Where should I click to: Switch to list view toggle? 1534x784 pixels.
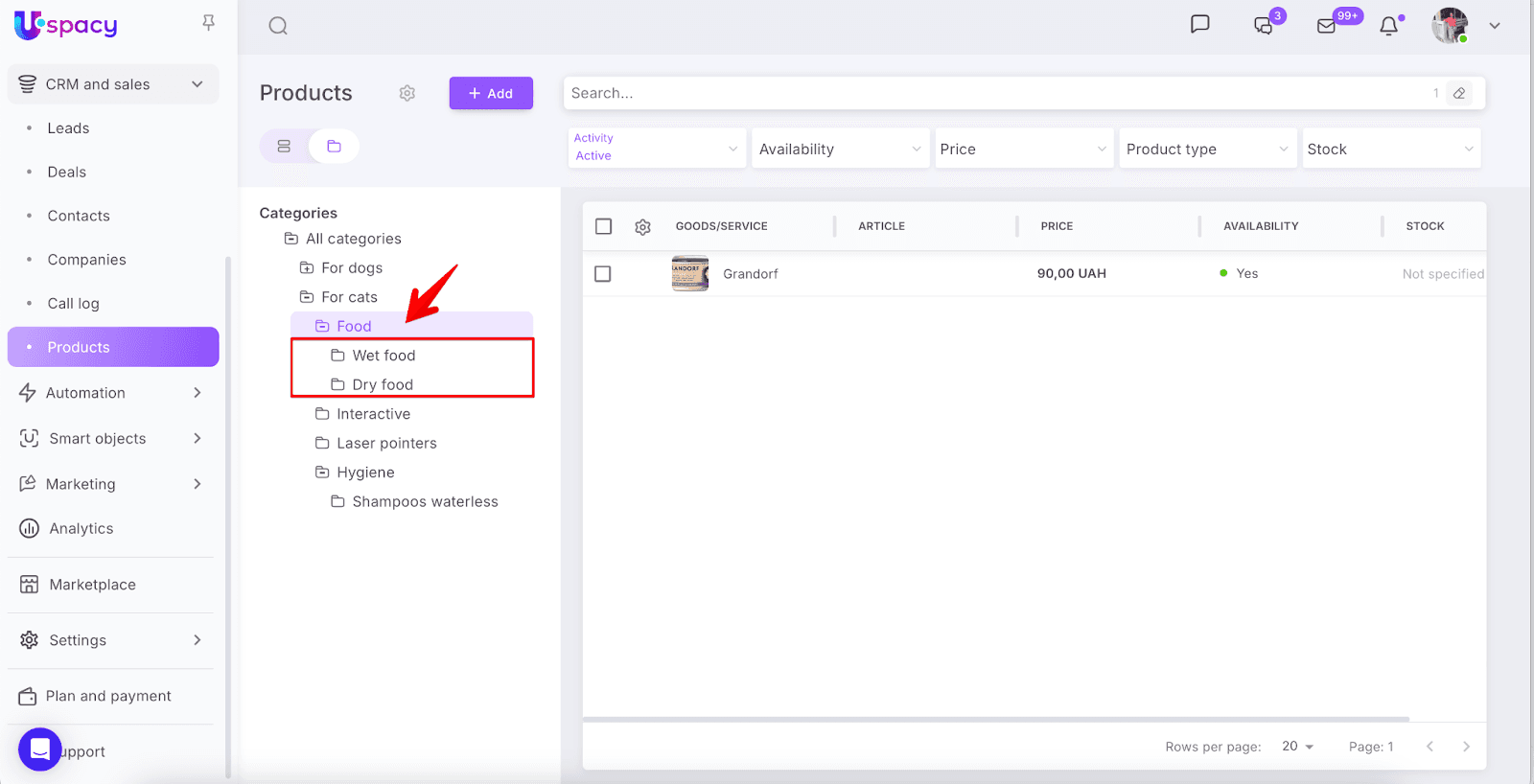point(284,147)
